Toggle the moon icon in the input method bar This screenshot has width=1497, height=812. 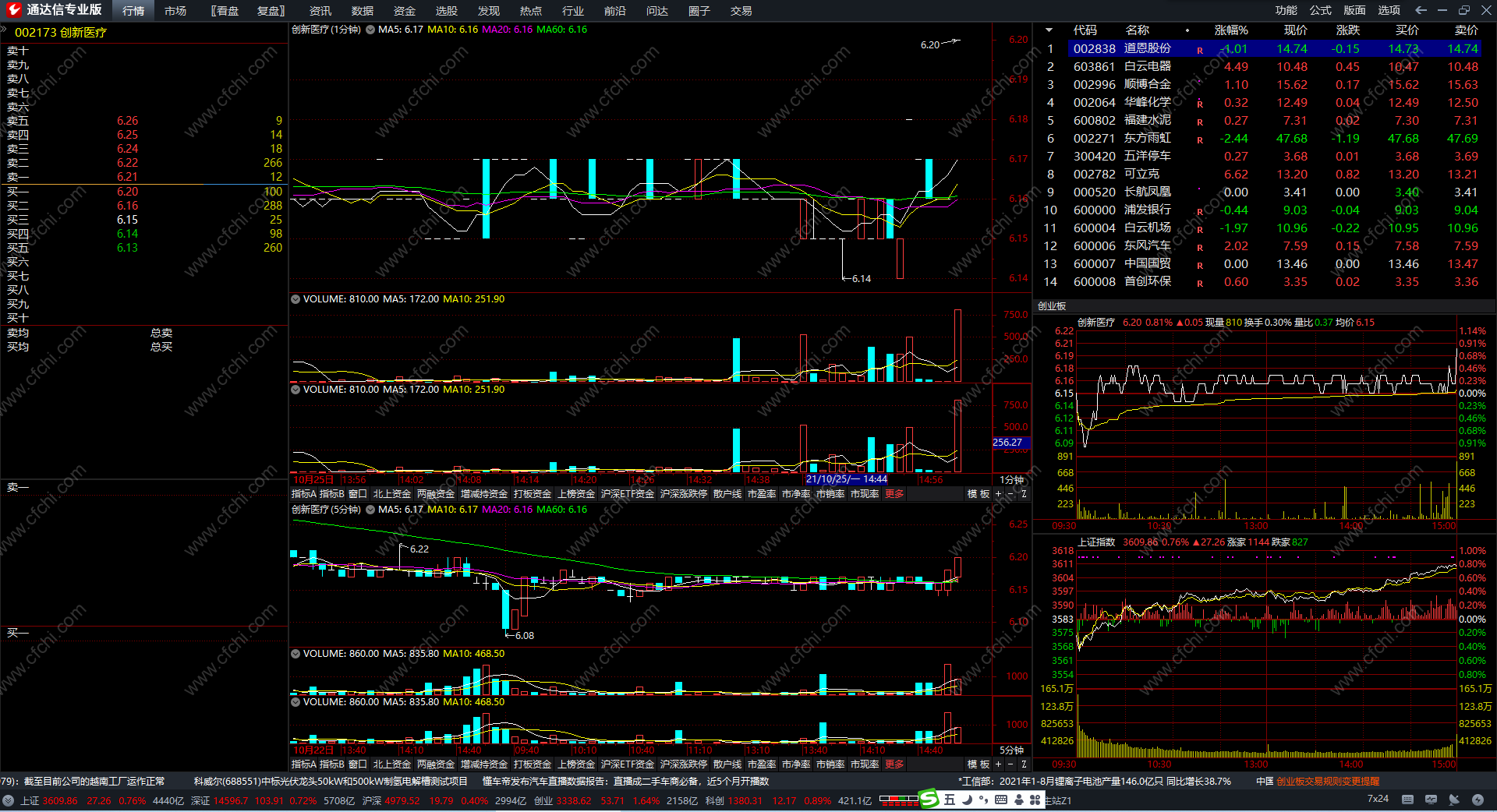(x=967, y=800)
